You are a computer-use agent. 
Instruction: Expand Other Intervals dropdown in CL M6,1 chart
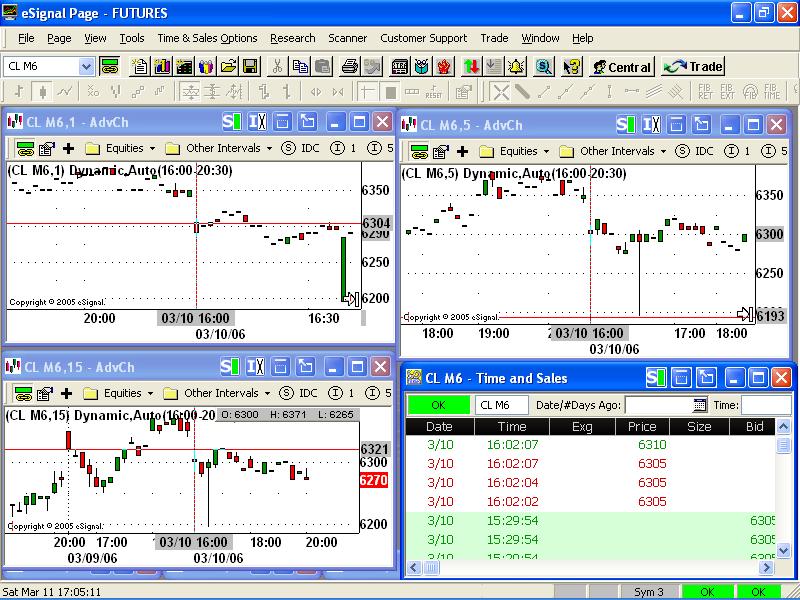269,149
